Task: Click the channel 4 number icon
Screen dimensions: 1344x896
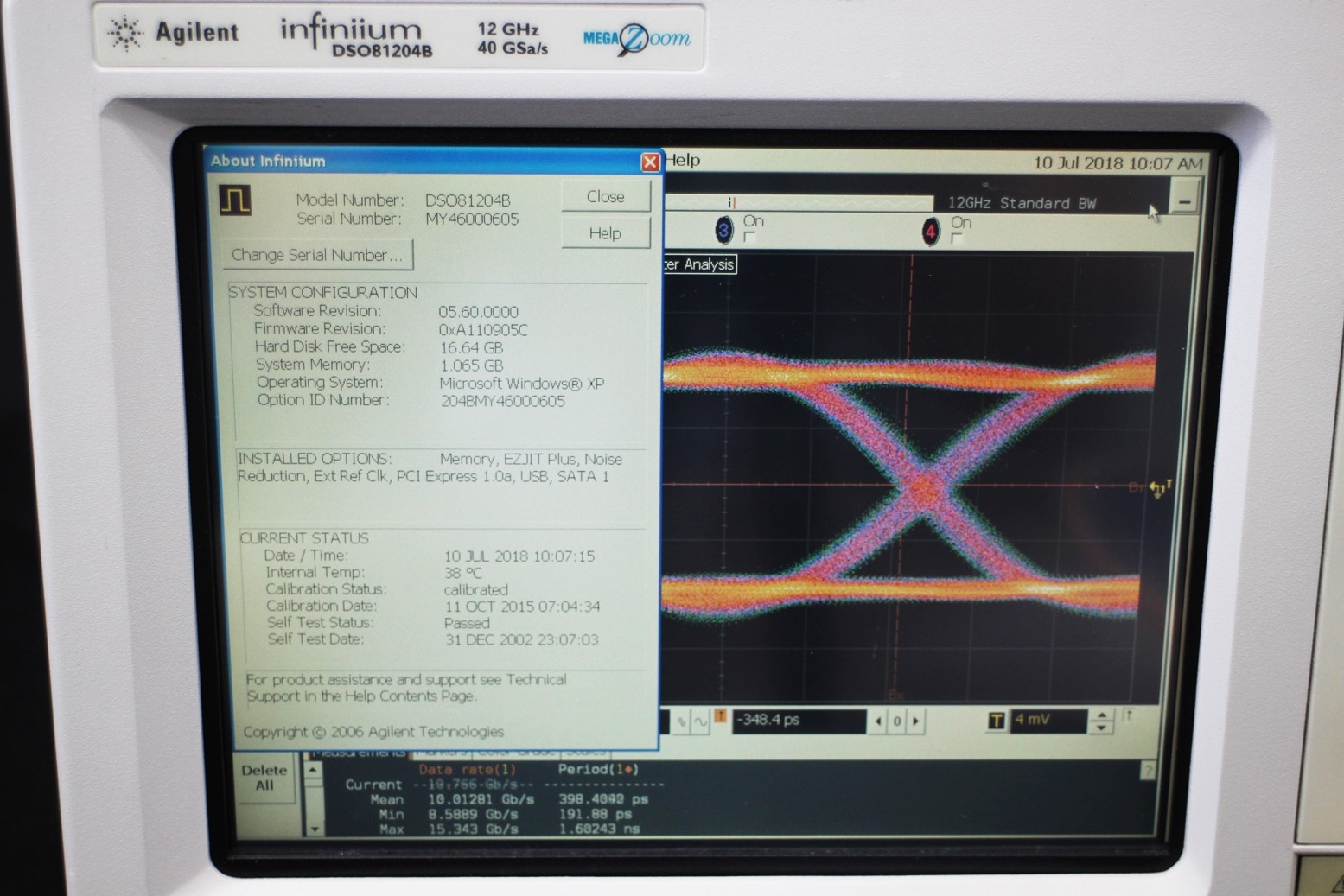Action: pos(931,232)
